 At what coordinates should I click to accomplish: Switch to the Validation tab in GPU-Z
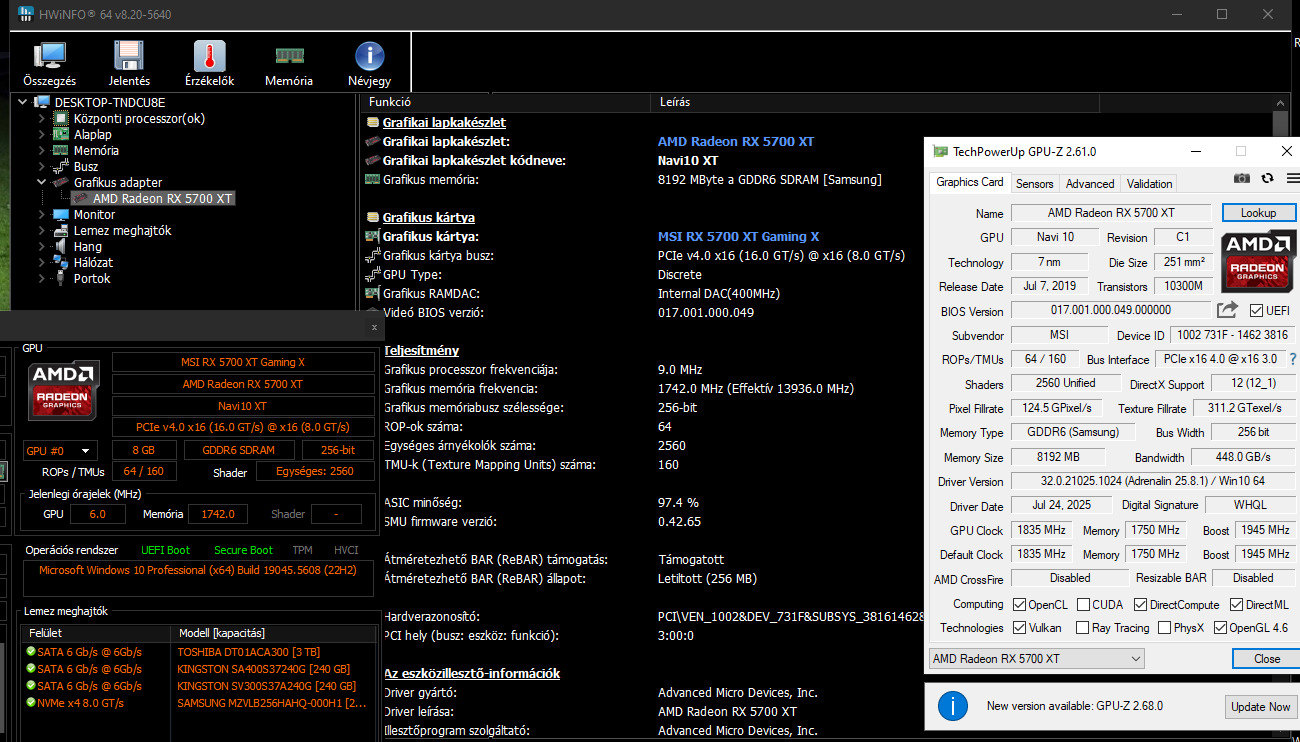(x=1149, y=184)
